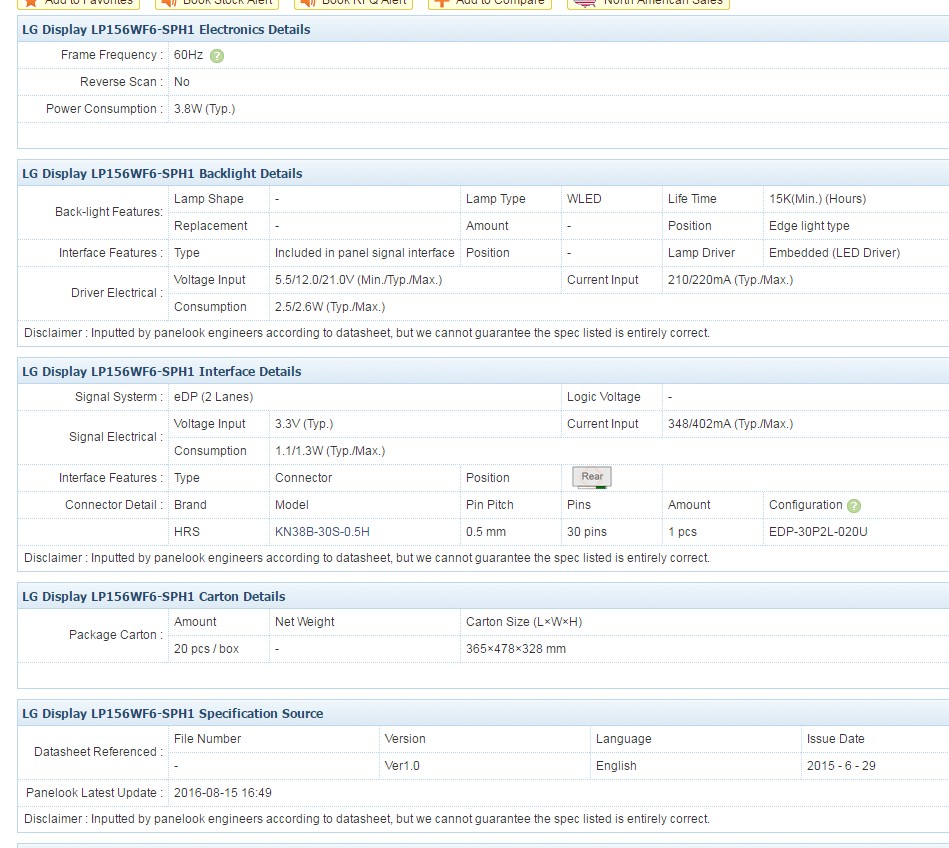Click the Edge light type value

(809, 226)
